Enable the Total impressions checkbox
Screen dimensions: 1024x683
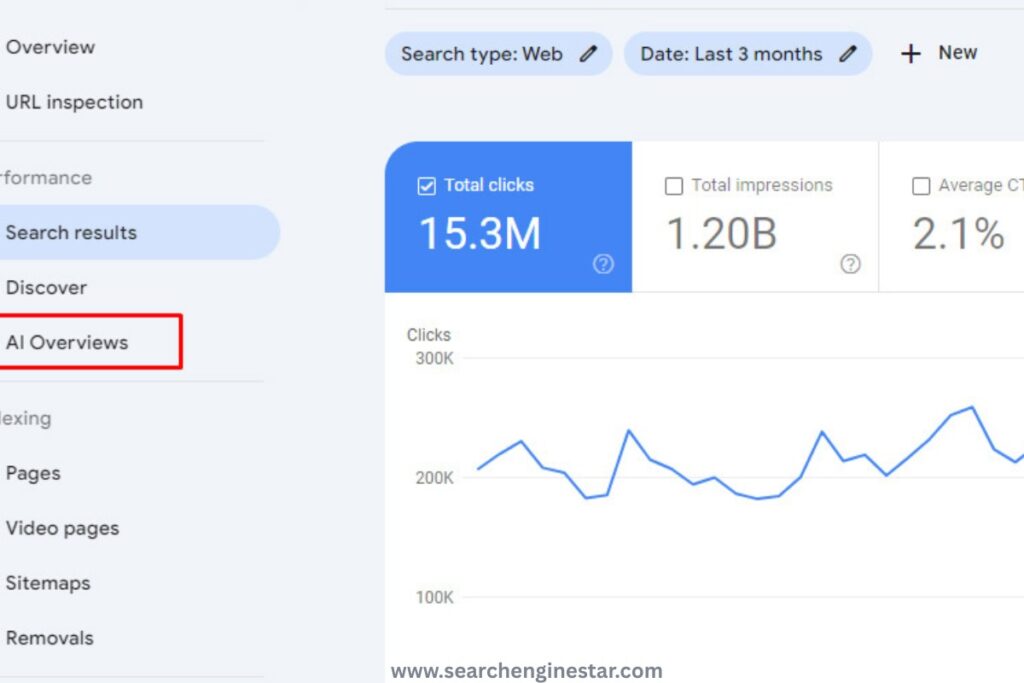point(673,185)
